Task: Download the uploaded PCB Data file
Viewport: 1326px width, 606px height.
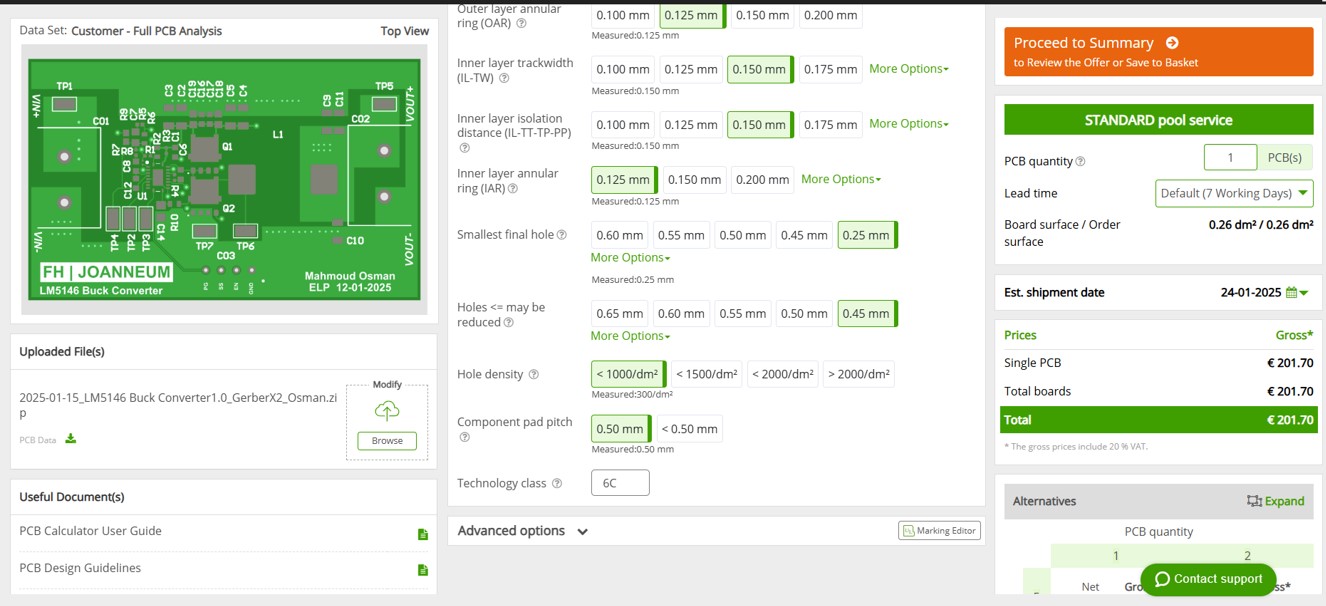Action: pos(71,438)
